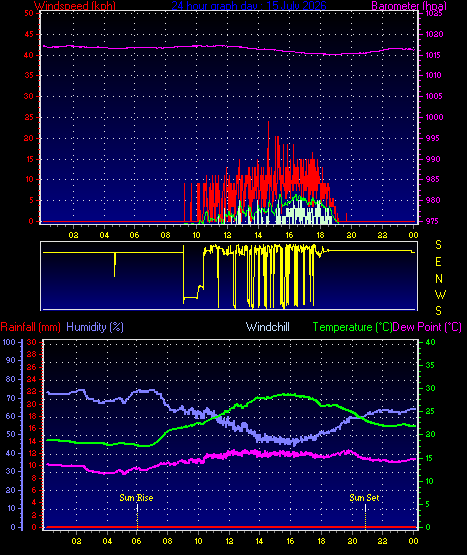Screen dimensions: 467x555
Task: Click the barometer axis value 1010
Action: [434, 75]
